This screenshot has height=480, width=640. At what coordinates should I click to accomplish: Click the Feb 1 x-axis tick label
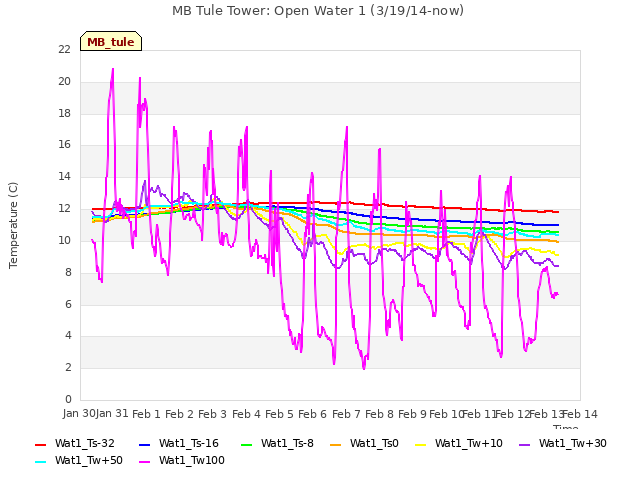(x=146, y=414)
